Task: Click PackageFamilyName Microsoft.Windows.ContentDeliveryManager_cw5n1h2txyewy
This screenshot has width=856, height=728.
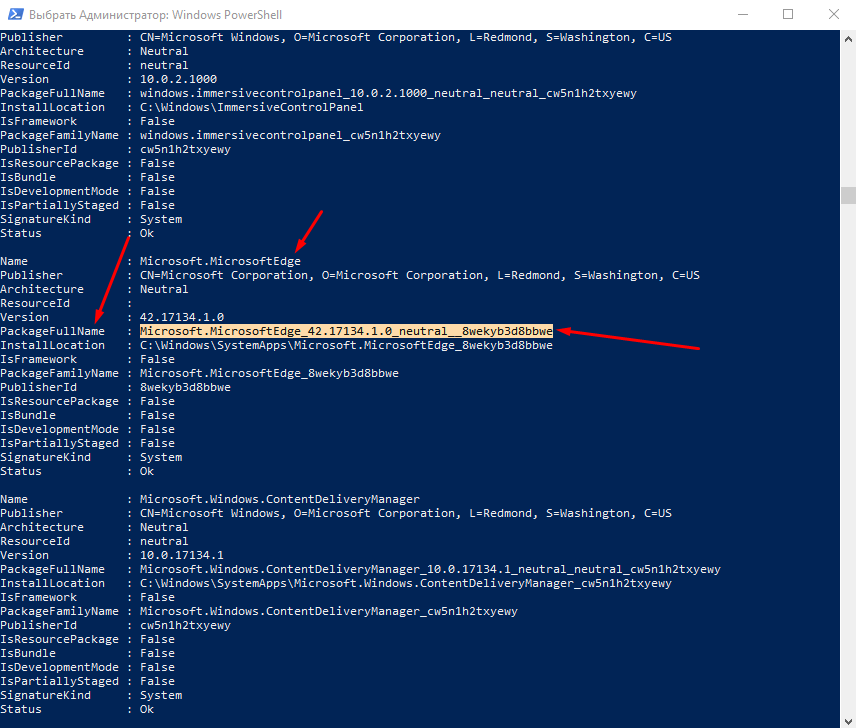Action: tap(329, 611)
